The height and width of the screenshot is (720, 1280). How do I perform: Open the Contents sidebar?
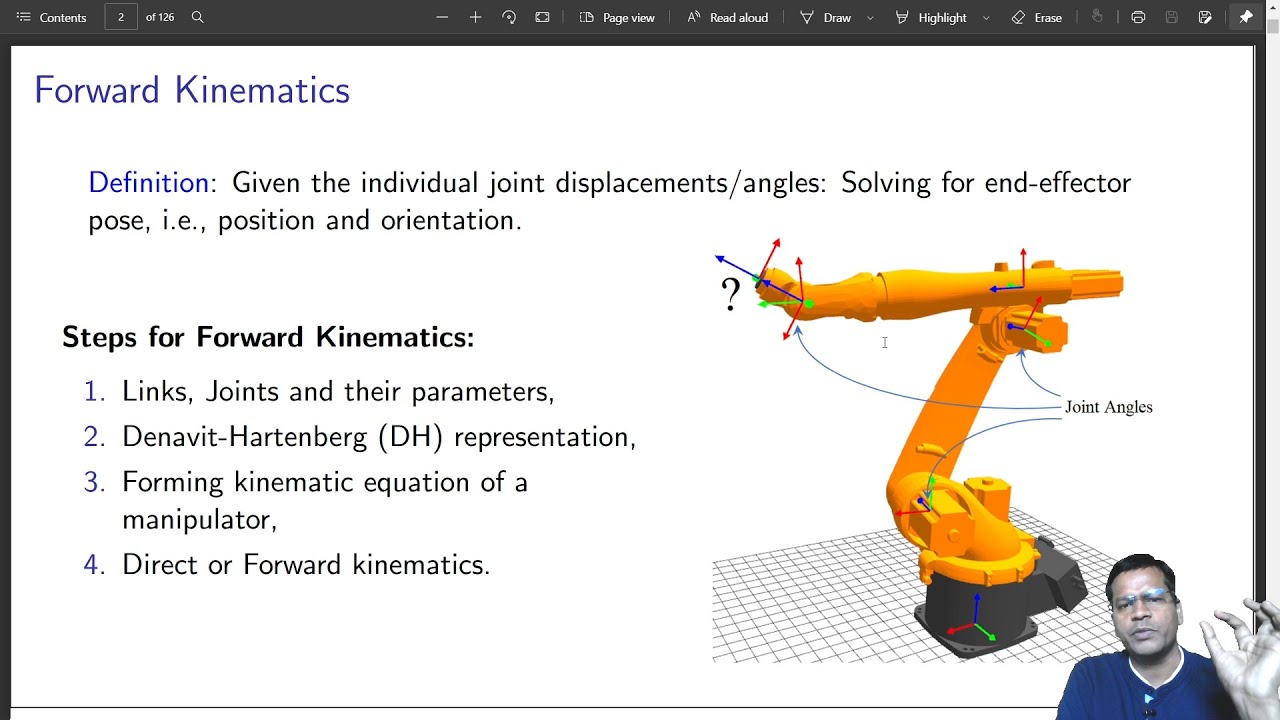coord(51,17)
